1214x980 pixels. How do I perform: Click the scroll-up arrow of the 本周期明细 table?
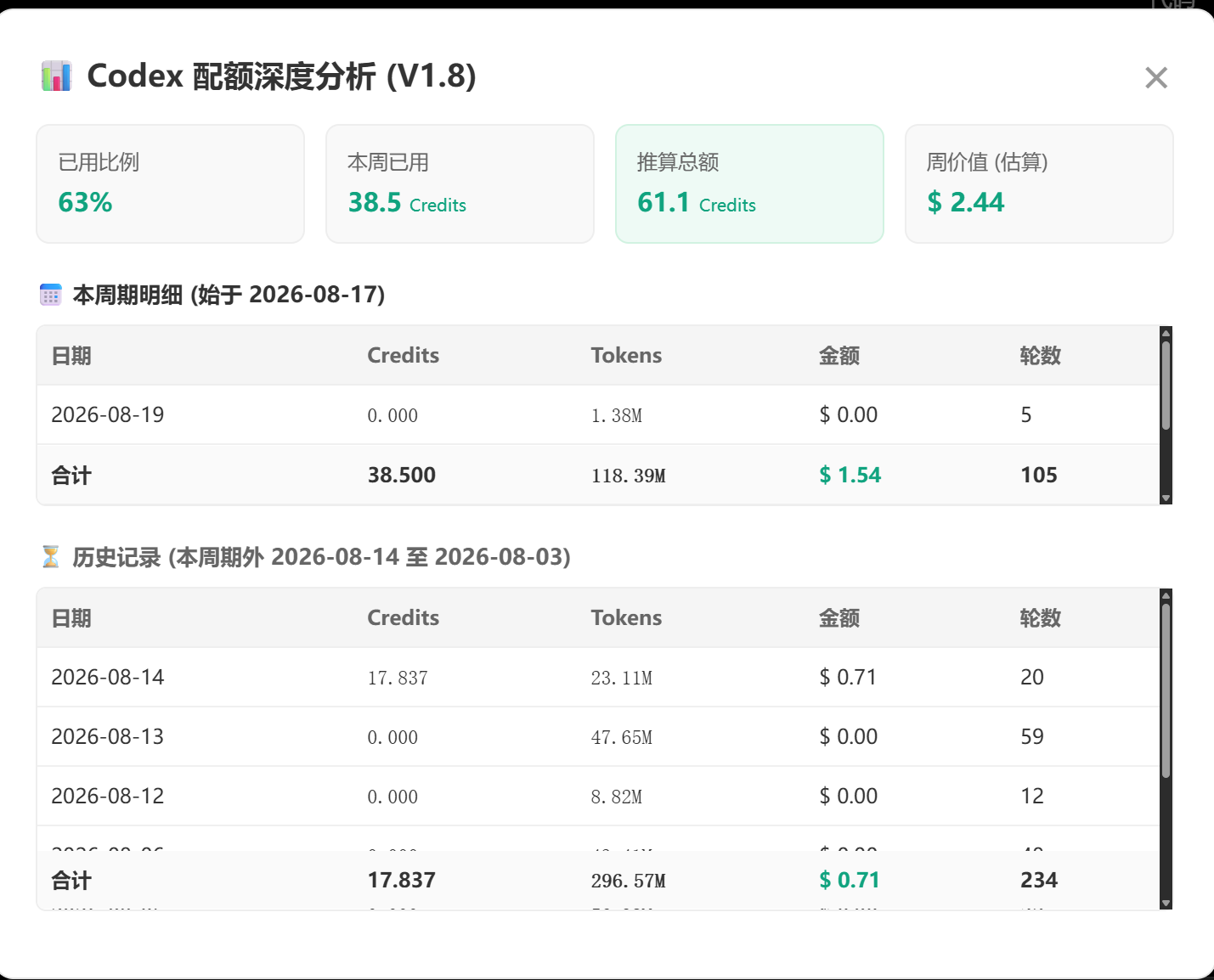pos(1166,333)
